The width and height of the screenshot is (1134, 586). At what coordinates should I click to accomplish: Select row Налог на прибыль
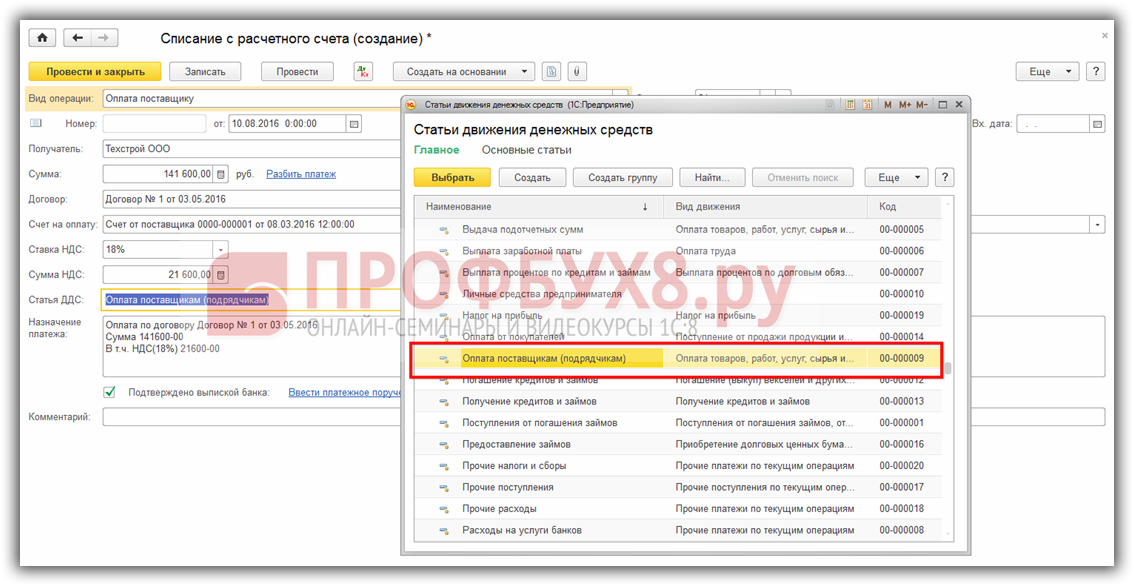[x=677, y=315]
